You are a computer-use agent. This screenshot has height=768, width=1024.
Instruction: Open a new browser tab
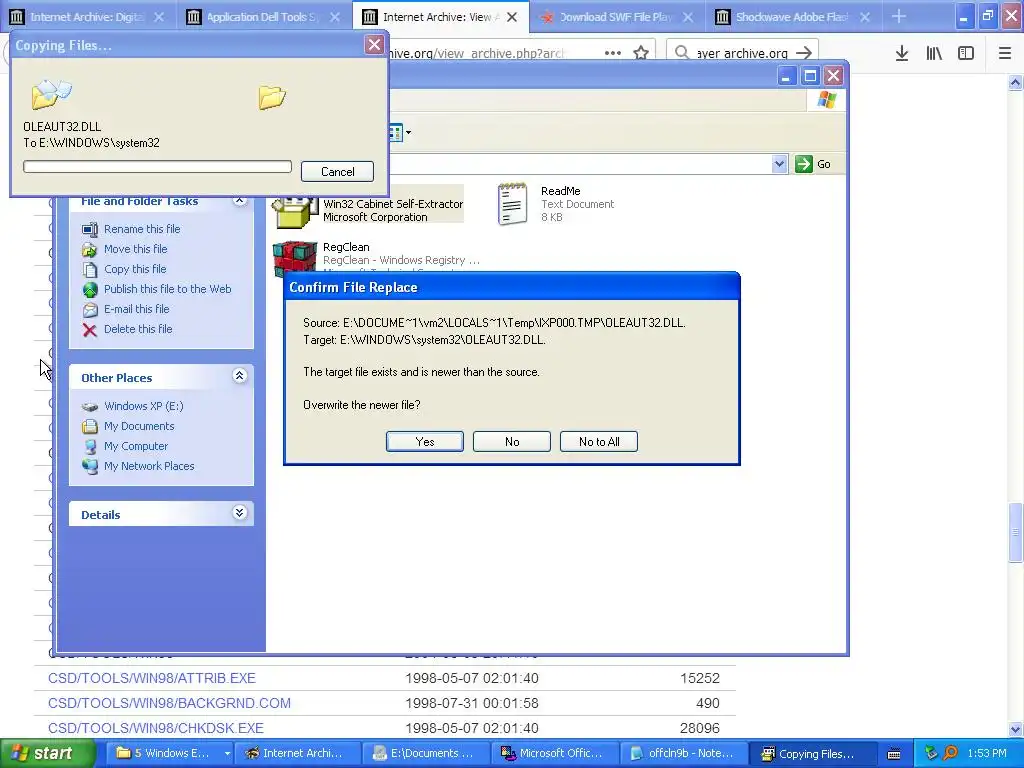point(899,16)
